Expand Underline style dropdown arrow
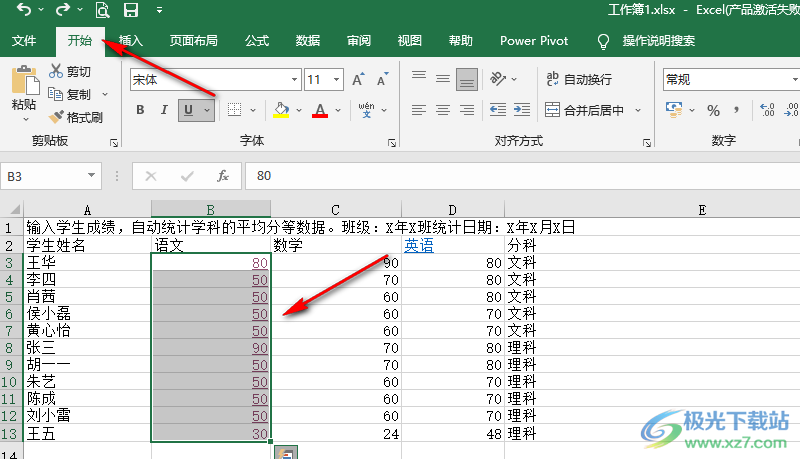 [207, 110]
